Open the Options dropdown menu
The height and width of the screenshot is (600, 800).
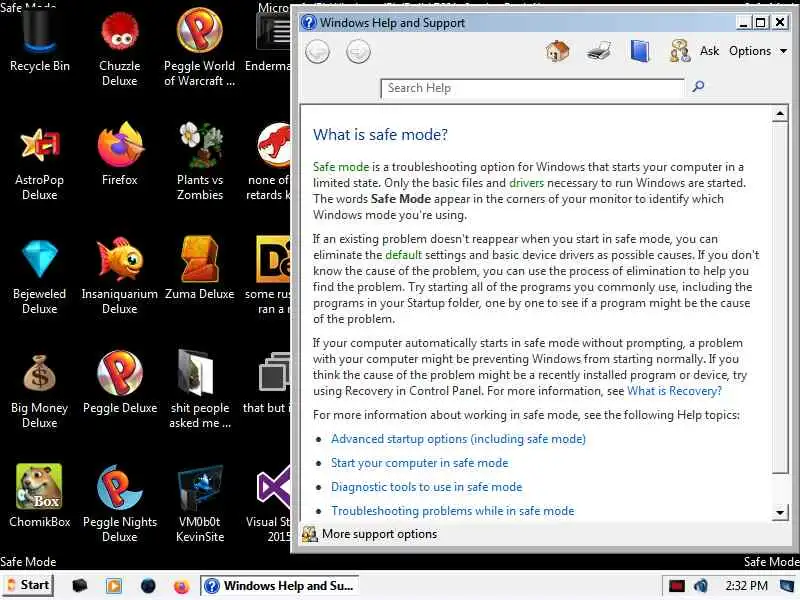[758, 51]
